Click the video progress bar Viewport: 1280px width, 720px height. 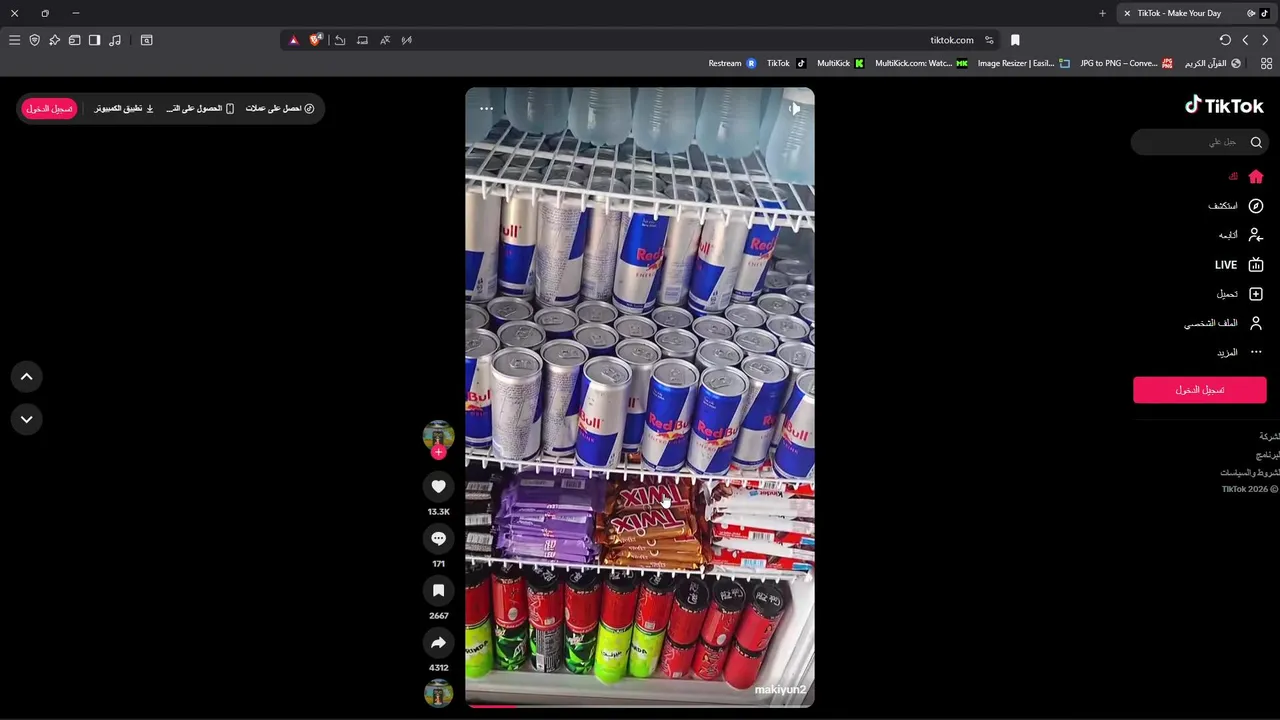click(640, 706)
